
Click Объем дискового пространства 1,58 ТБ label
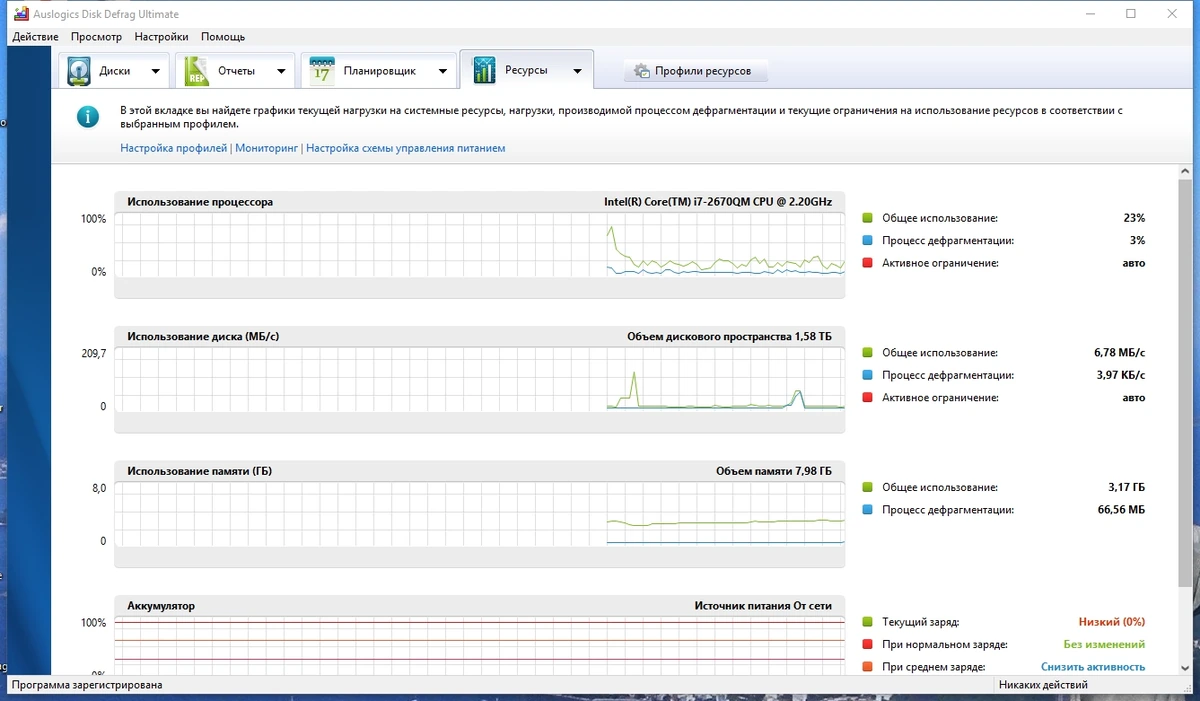[729, 336]
